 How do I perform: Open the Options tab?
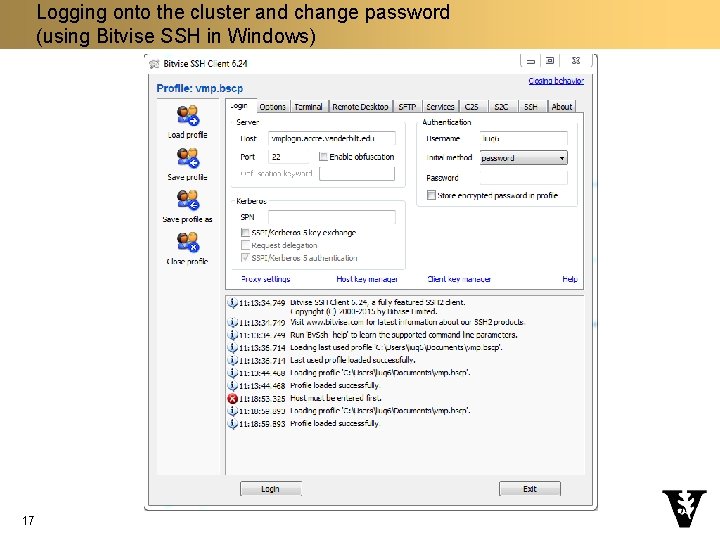pos(272,107)
